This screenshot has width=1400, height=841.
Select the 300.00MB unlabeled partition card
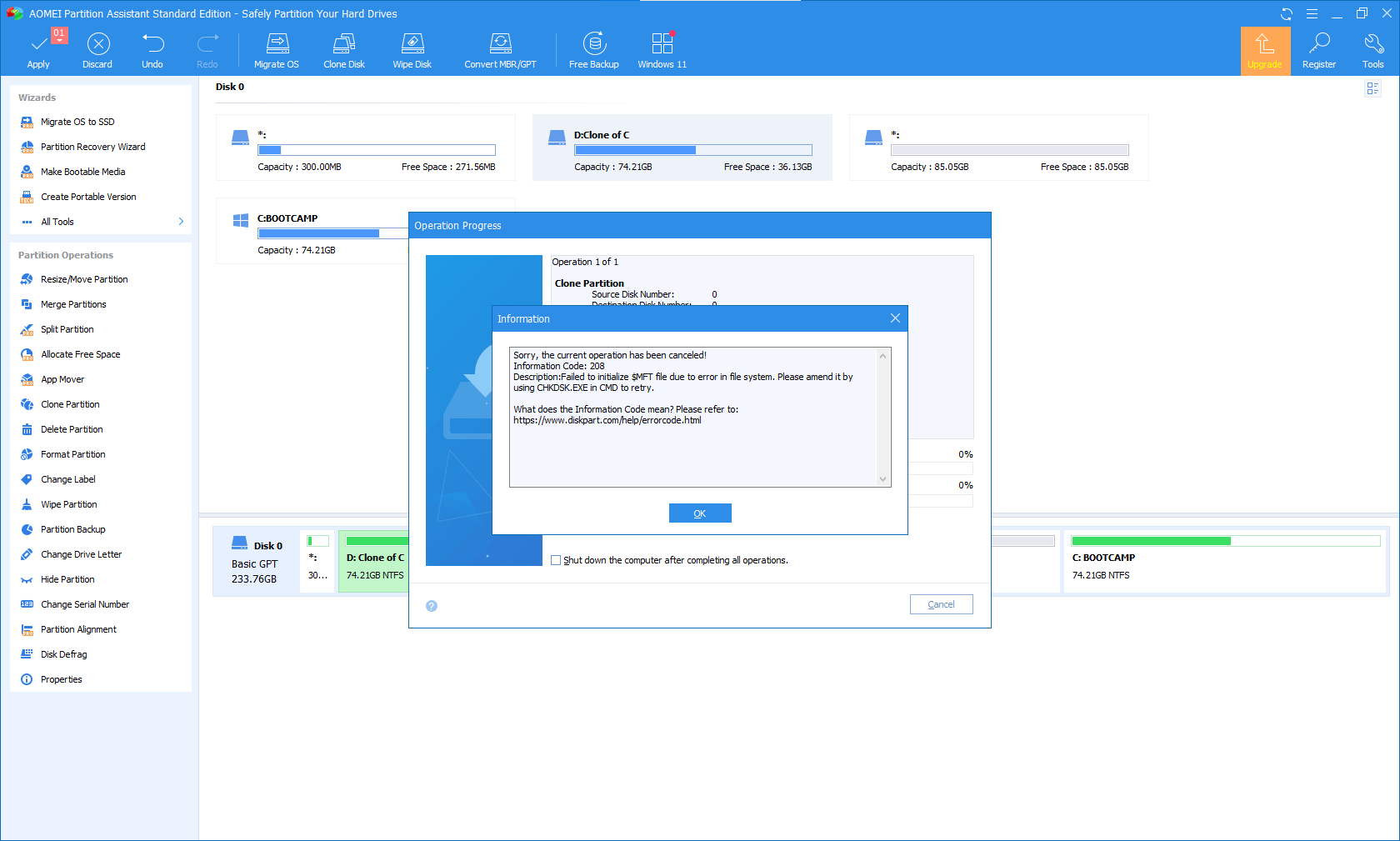click(366, 148)
